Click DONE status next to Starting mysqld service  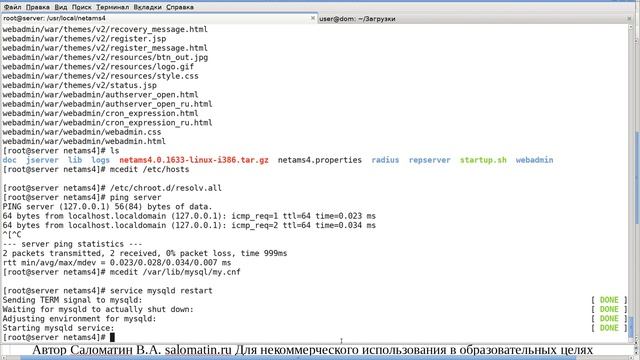609,329
